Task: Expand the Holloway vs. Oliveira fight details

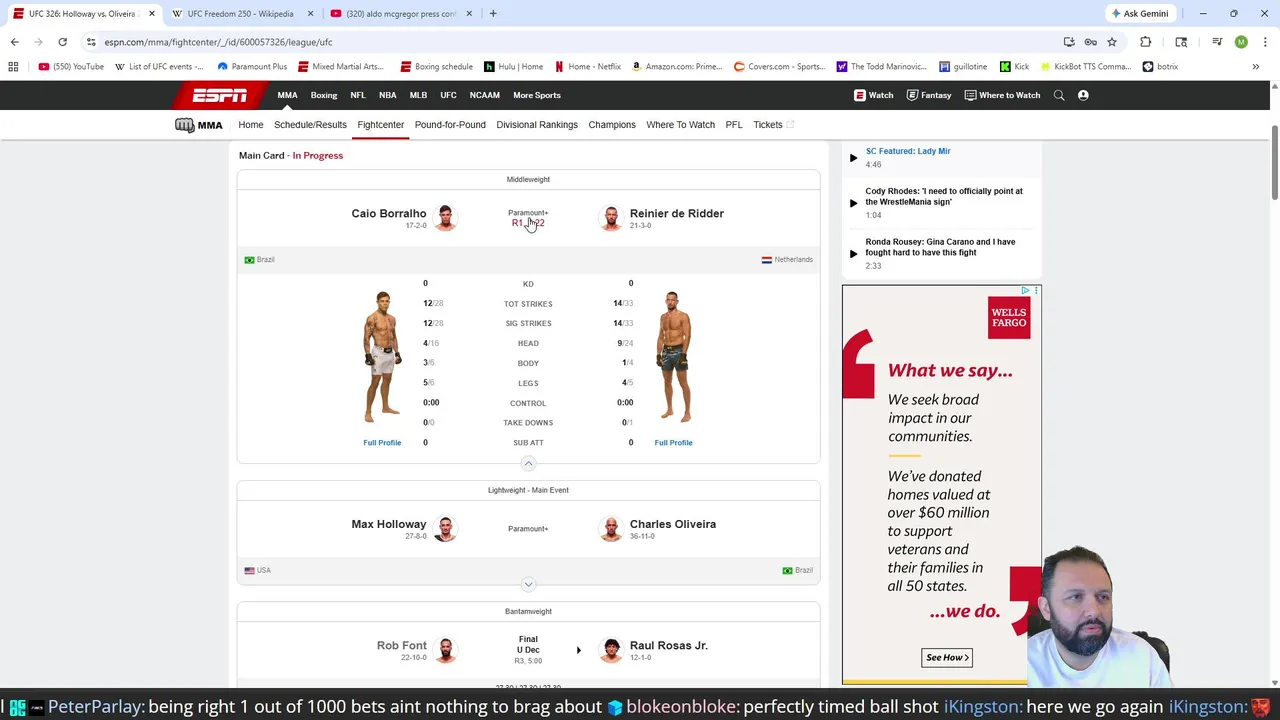Action: pos(528,584)
